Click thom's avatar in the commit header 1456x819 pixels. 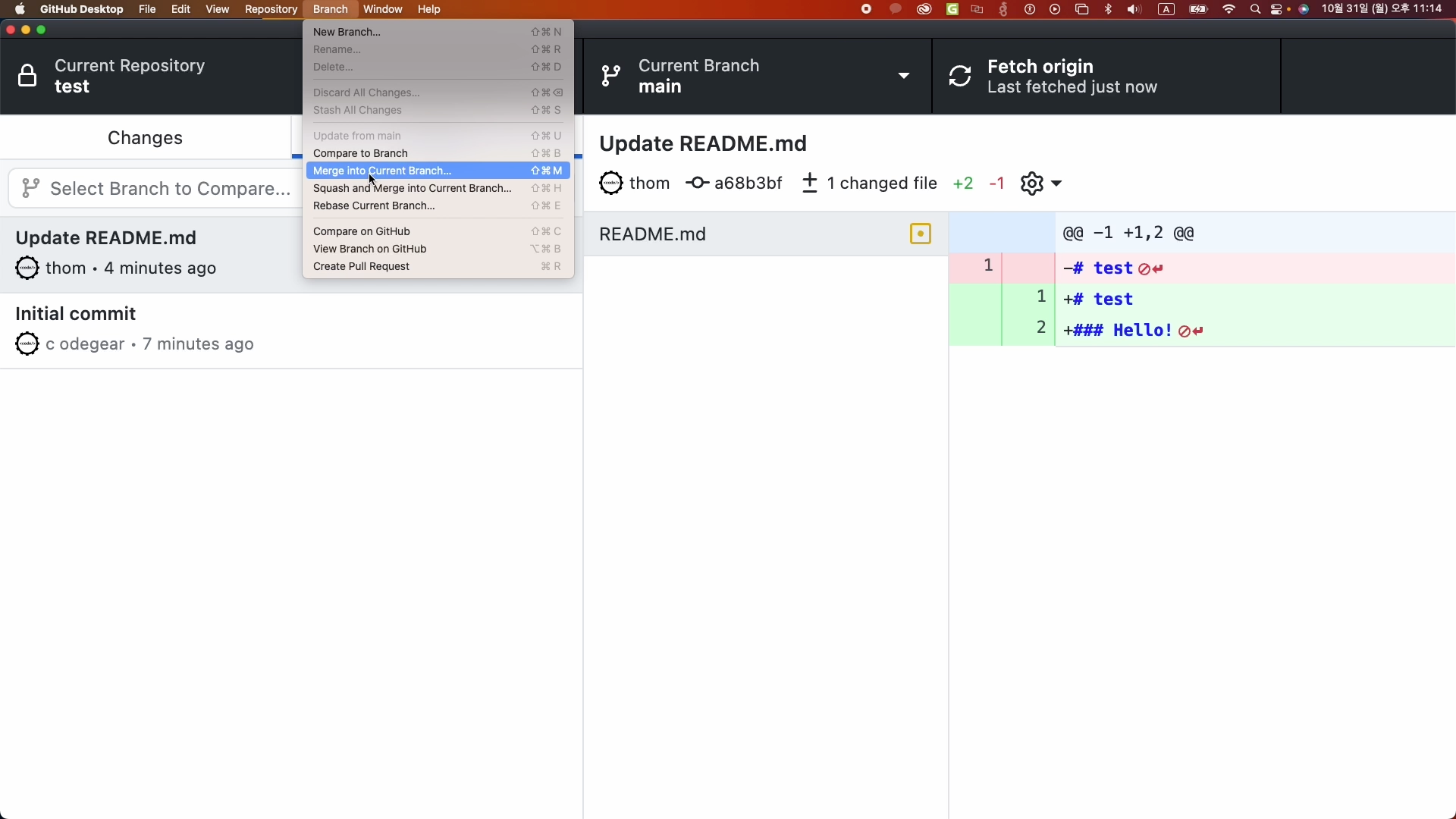coord(611,184)
